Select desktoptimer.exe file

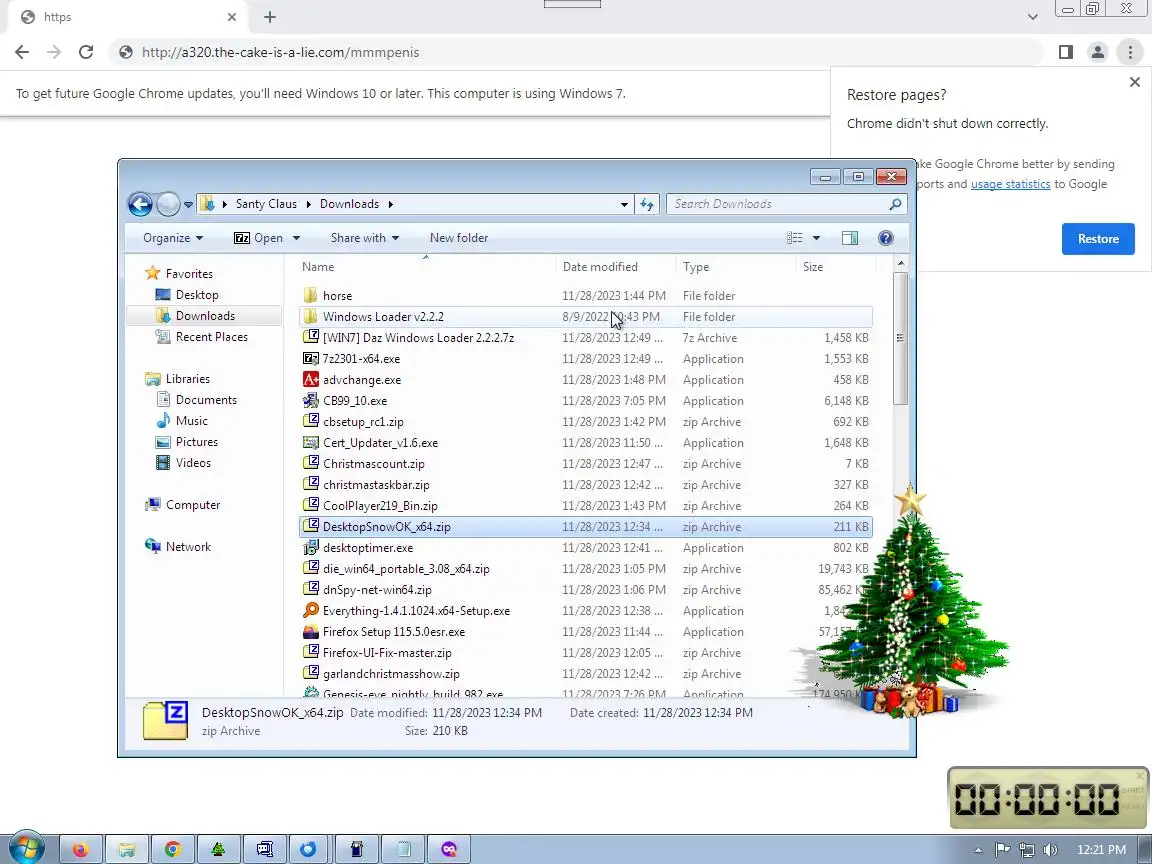[x=586, y=547]
